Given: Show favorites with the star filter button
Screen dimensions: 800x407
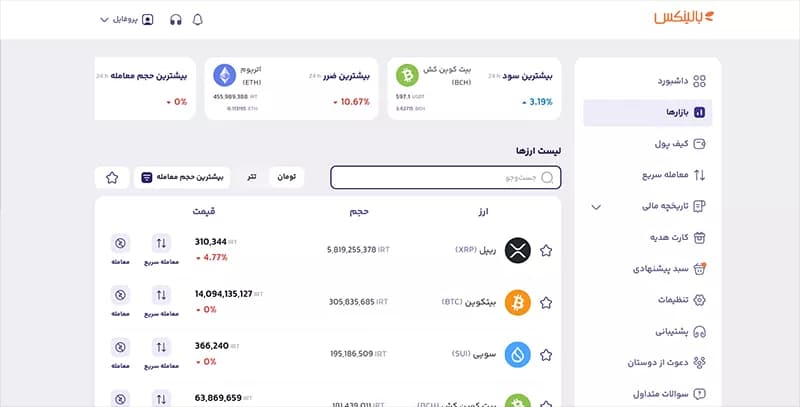Looking at the screenshot, I should tap(112, 177).
